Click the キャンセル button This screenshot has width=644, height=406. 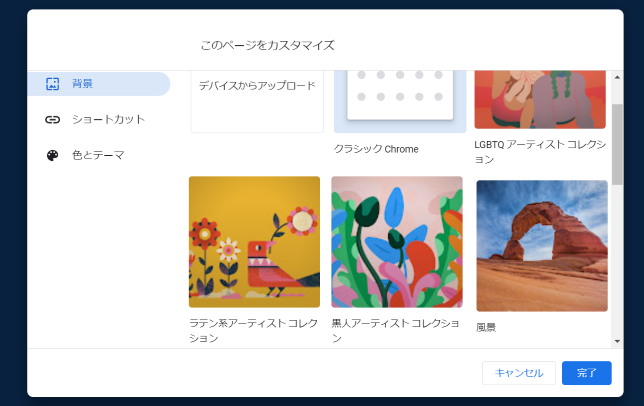pos(519,373)
